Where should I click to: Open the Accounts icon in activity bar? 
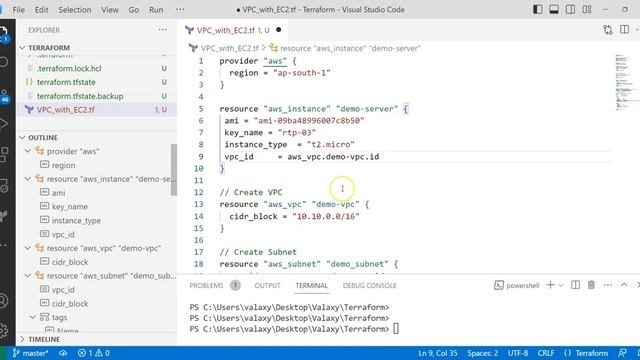pyautogui.click(x=3, y=301)
